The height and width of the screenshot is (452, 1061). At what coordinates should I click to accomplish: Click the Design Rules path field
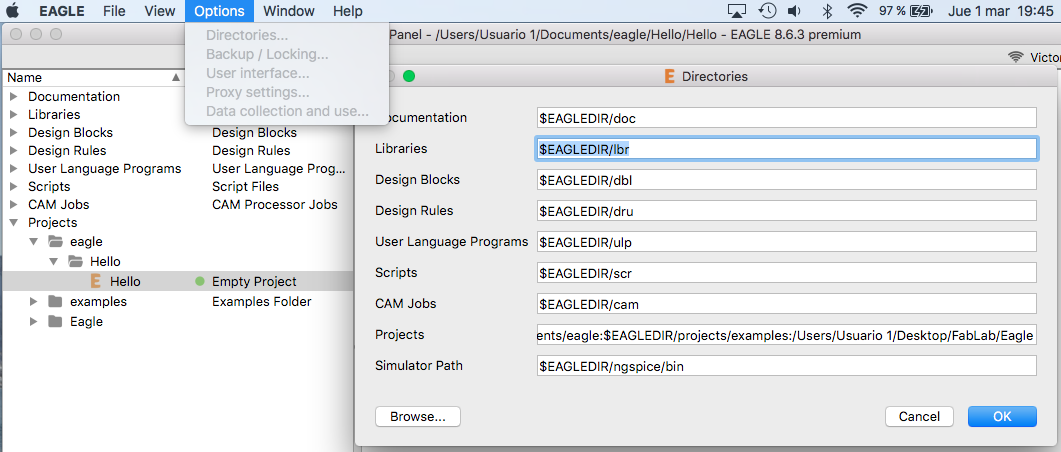click(787, 211)
